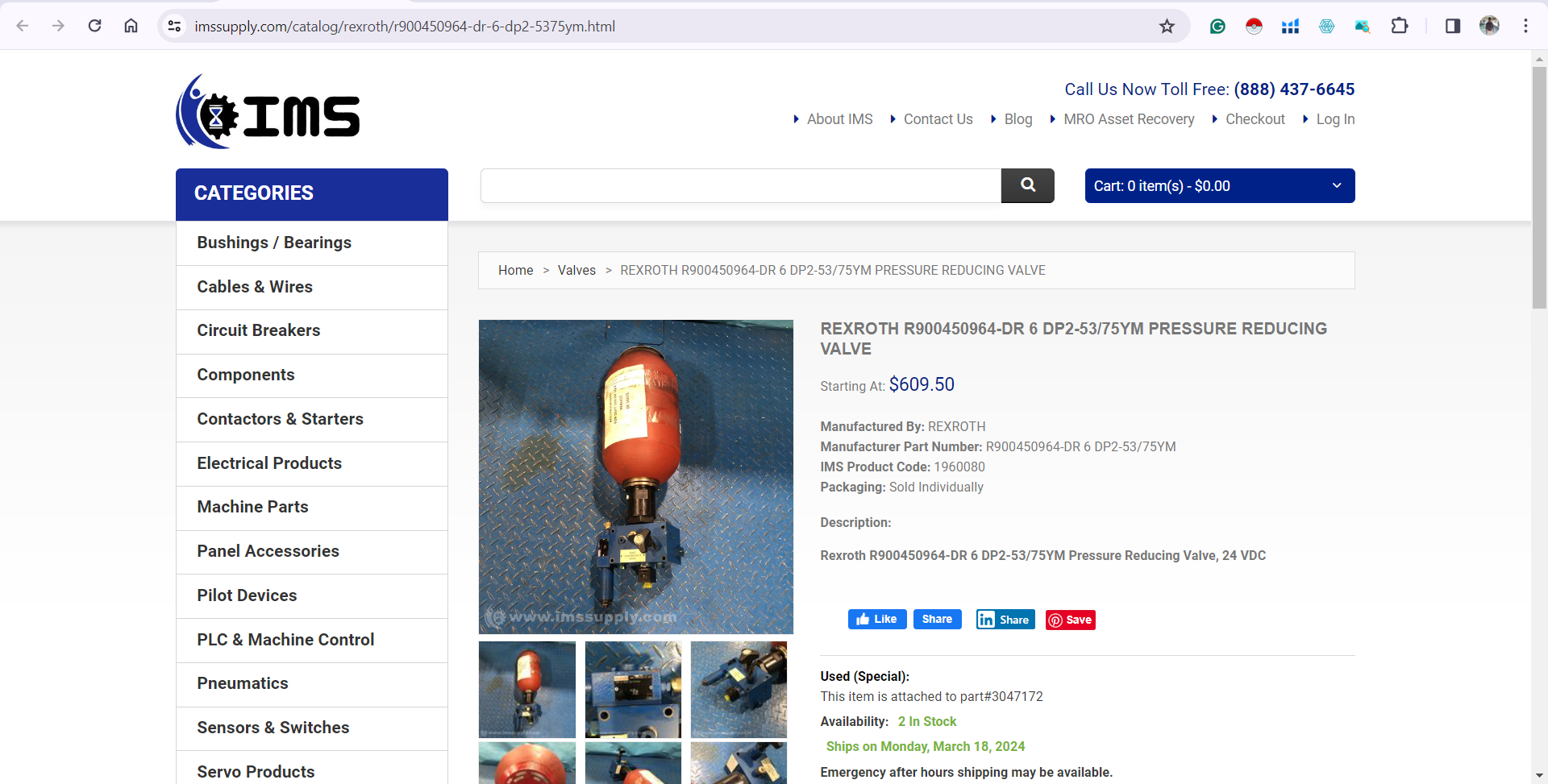Enlarge the main product photo

[636, 477]
